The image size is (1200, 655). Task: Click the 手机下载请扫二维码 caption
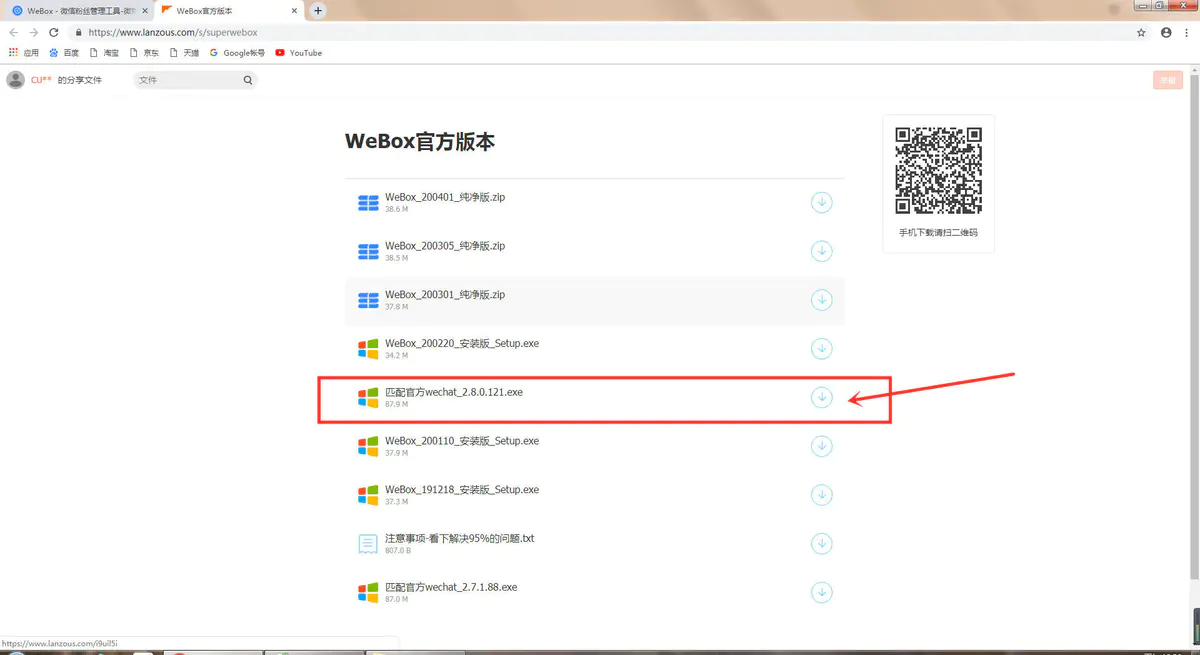(938, 232)
